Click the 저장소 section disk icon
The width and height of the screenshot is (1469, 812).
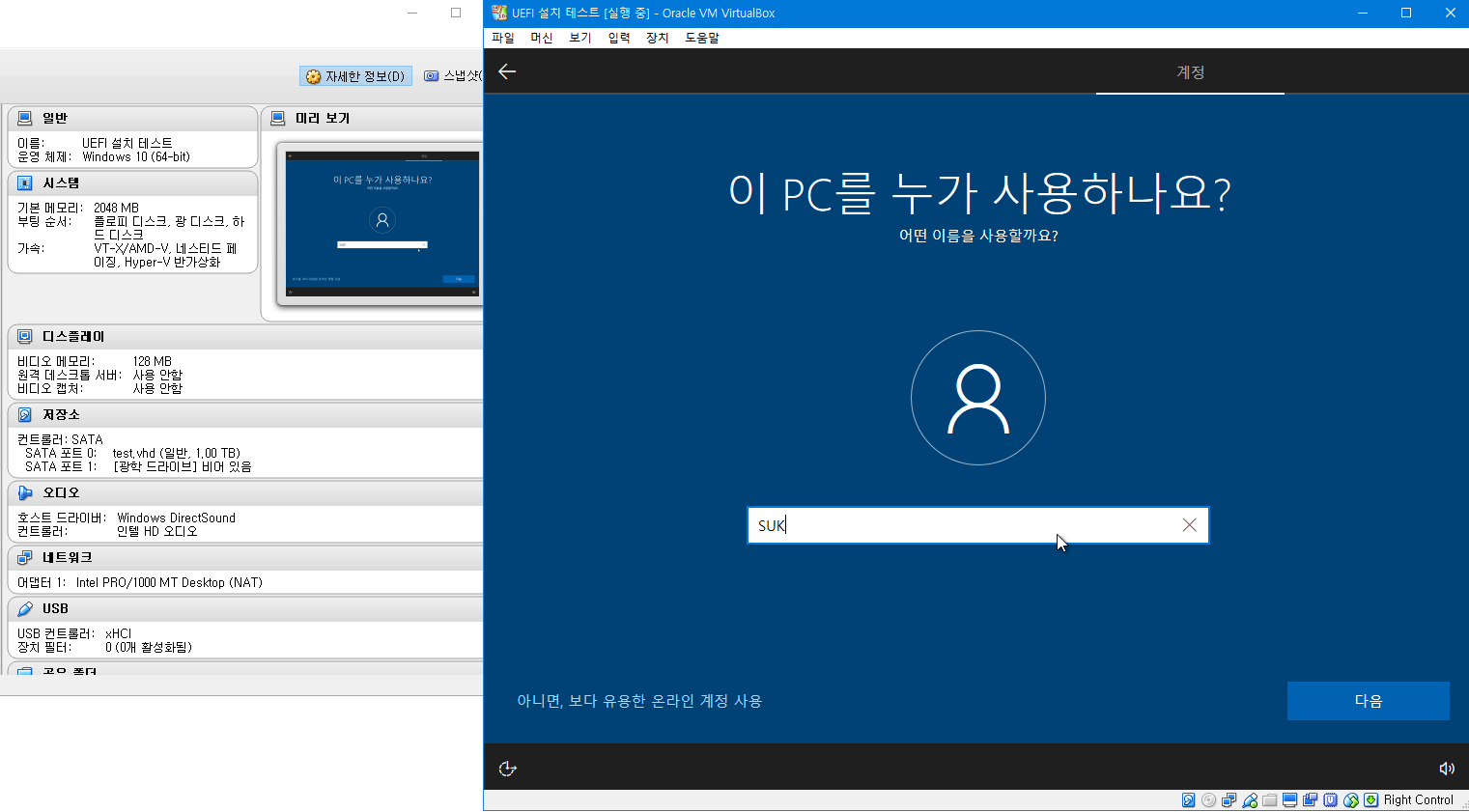pos(25,414)
